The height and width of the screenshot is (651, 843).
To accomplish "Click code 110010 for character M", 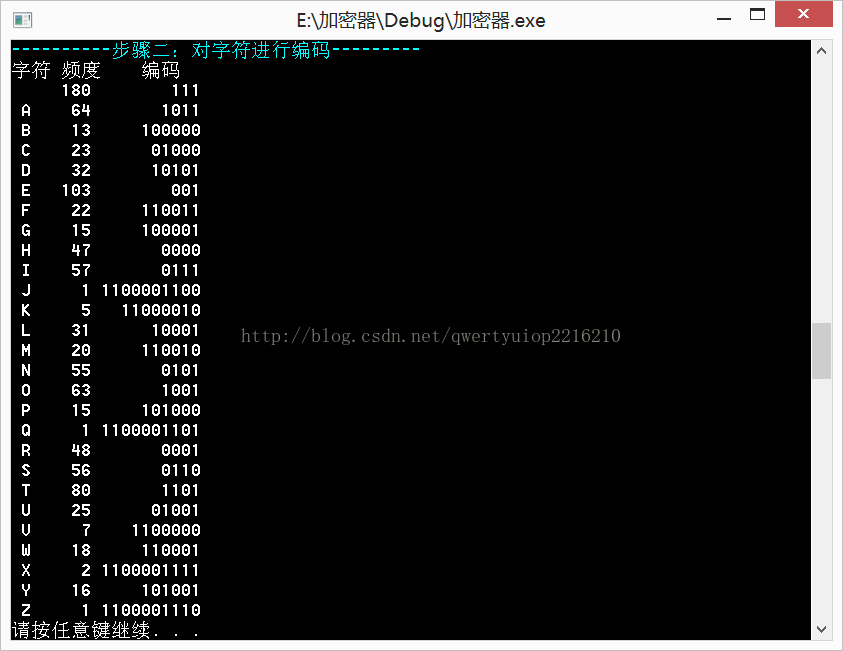I will 171,350.
